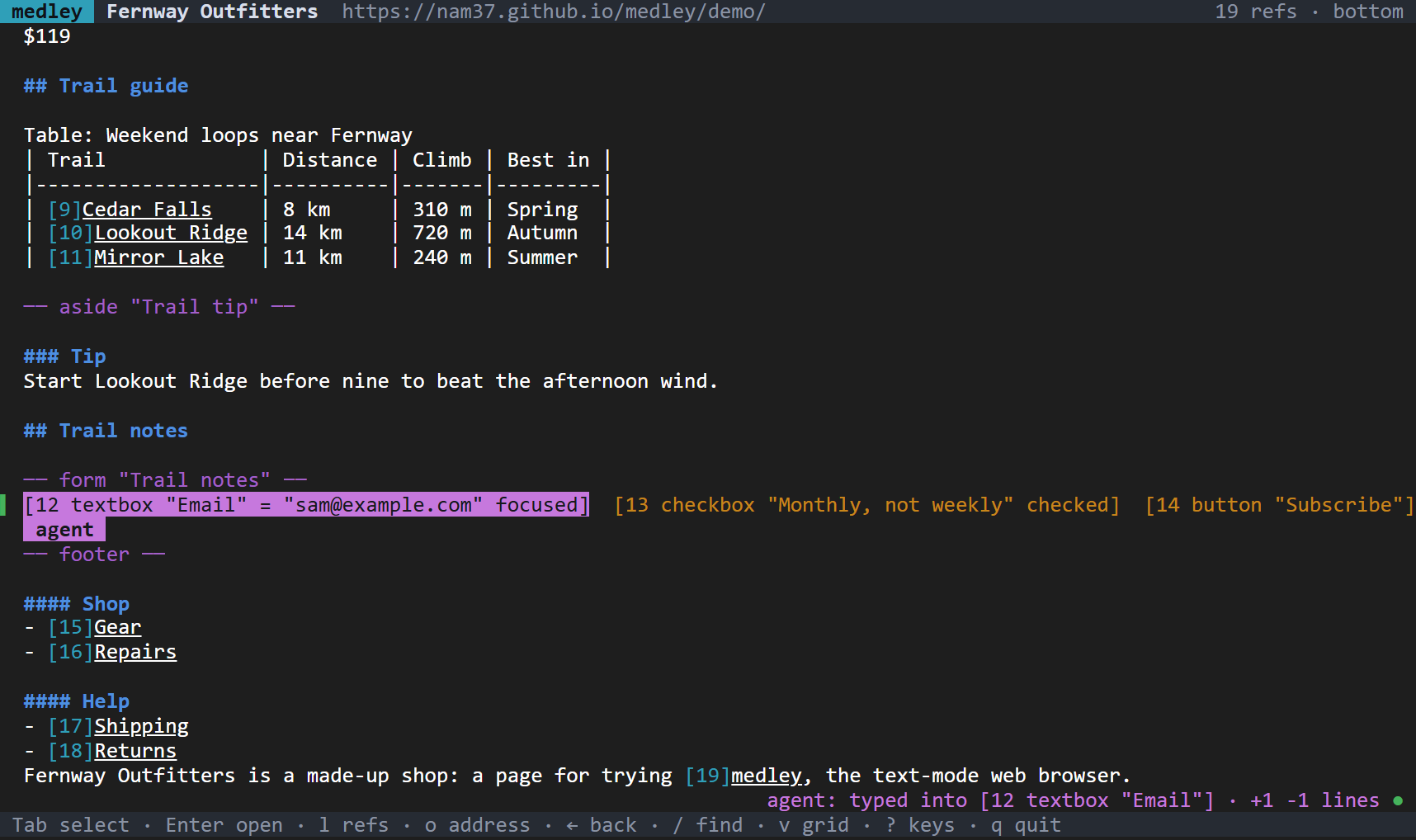Follow the Mirror Lake link

(x=159, y=257)
